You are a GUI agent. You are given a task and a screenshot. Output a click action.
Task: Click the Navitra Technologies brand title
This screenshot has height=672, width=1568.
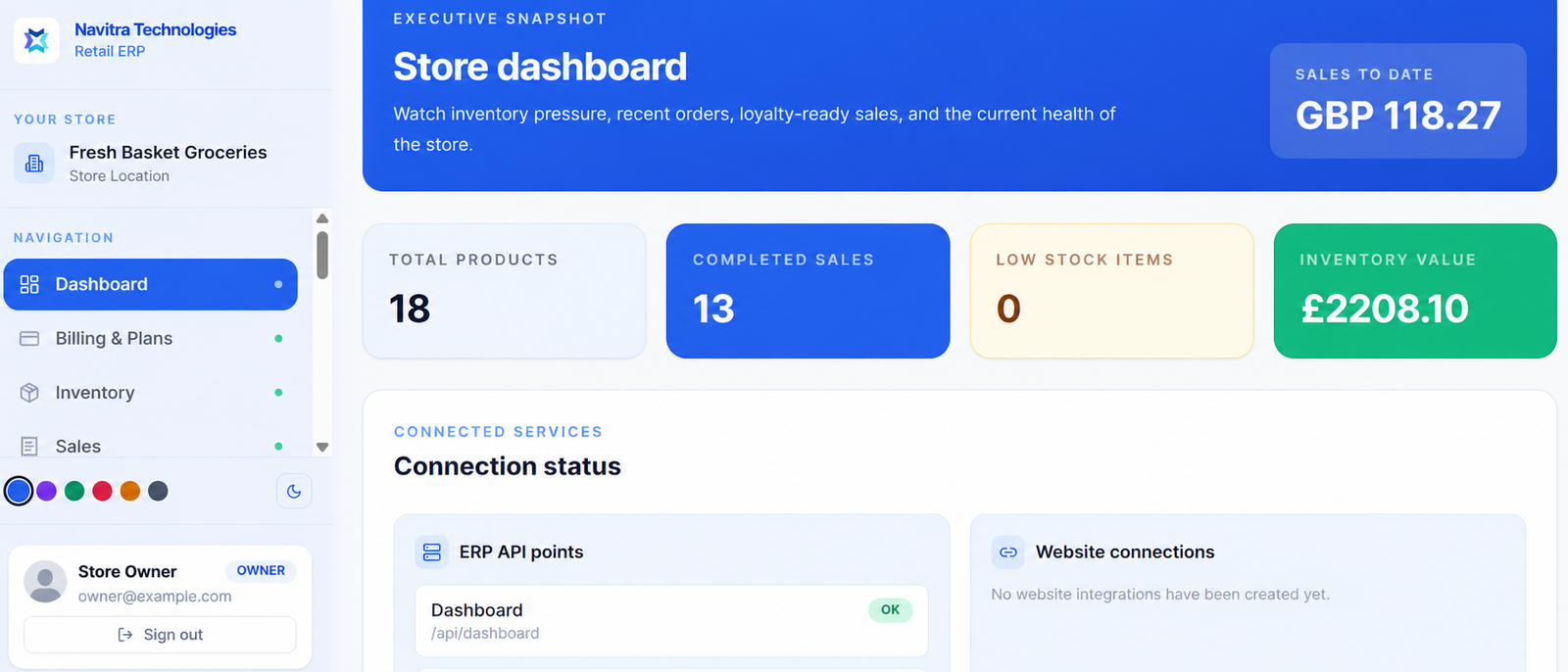tap(155, 29)
